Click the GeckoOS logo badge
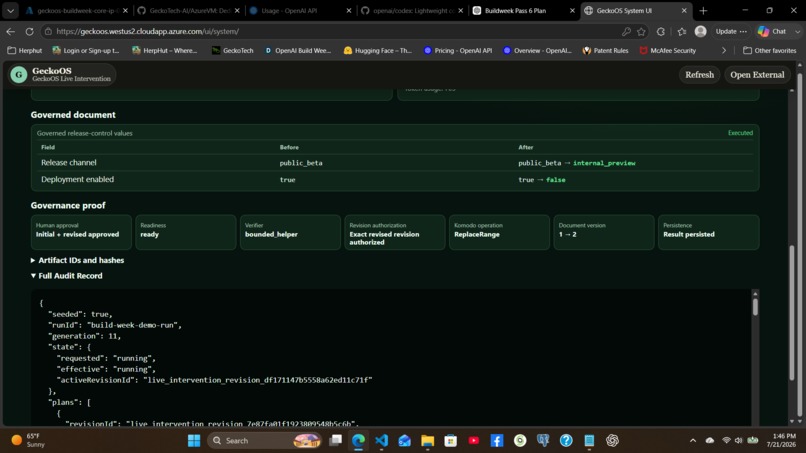Viewport: 806px width, 453px height. pos(19,75)
